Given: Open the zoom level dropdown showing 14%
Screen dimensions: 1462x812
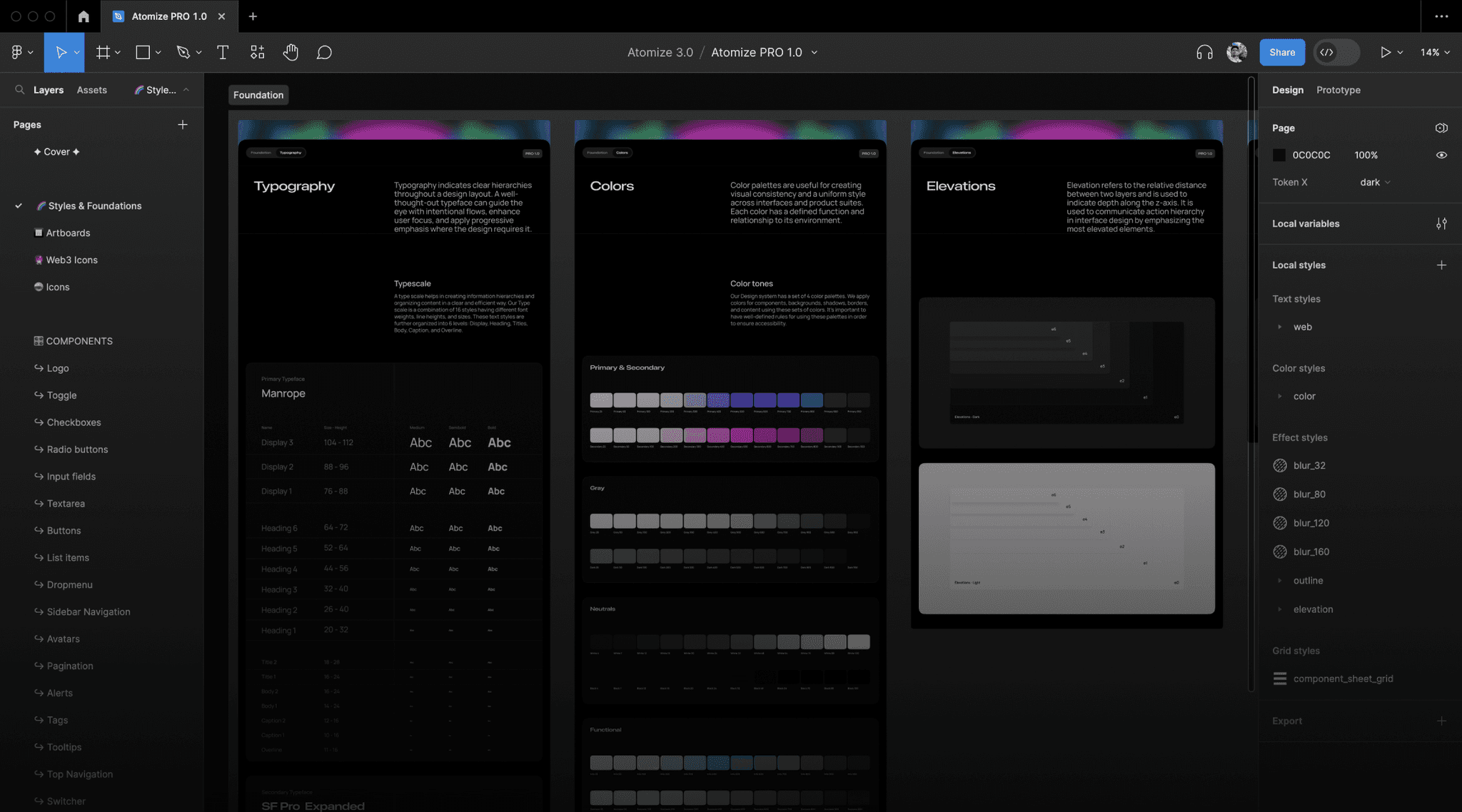Looking at the screenshot, I should tap(1433, 51).
